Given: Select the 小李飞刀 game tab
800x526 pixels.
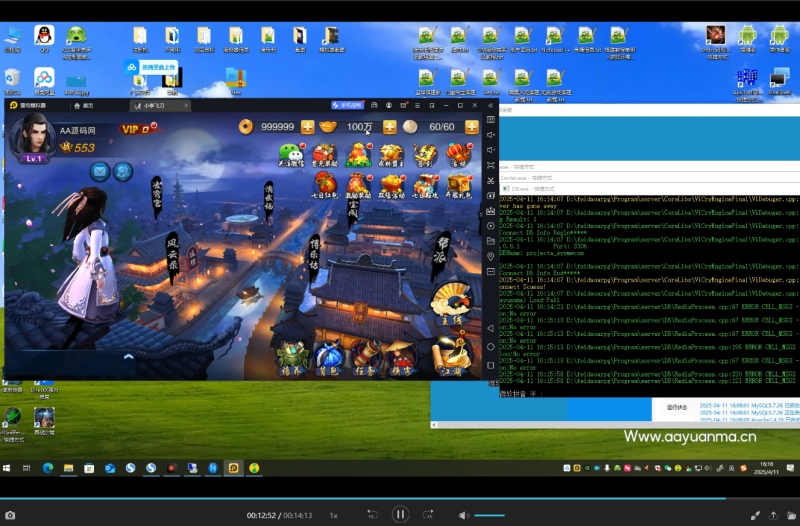Looking at the screenshot, I should [154, 106].
